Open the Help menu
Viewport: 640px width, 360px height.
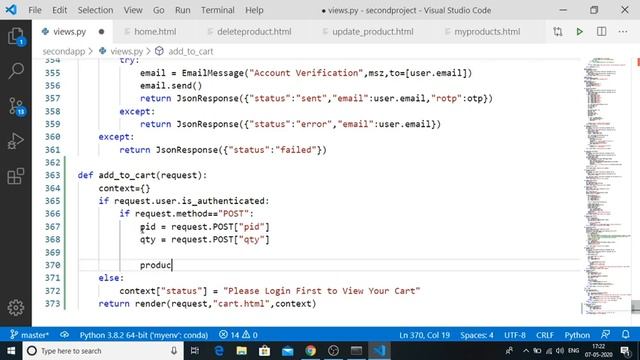(x=254, y=10)
